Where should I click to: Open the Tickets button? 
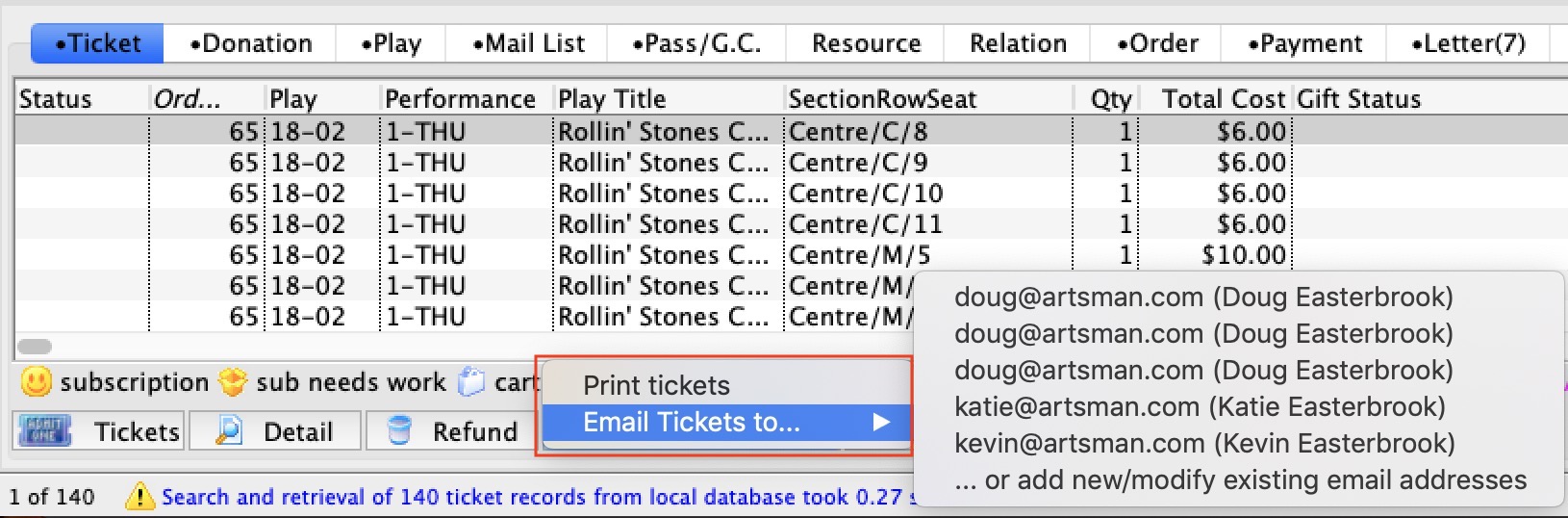point(99,430)
